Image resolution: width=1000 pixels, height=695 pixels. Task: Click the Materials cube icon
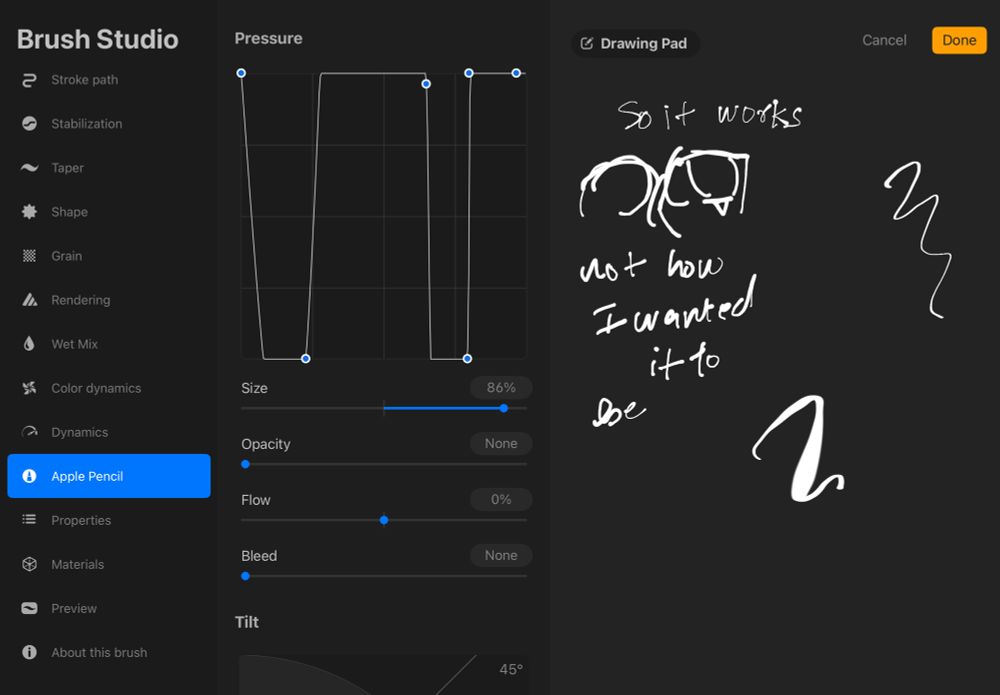pyautogui.click(x=29, y=564)
